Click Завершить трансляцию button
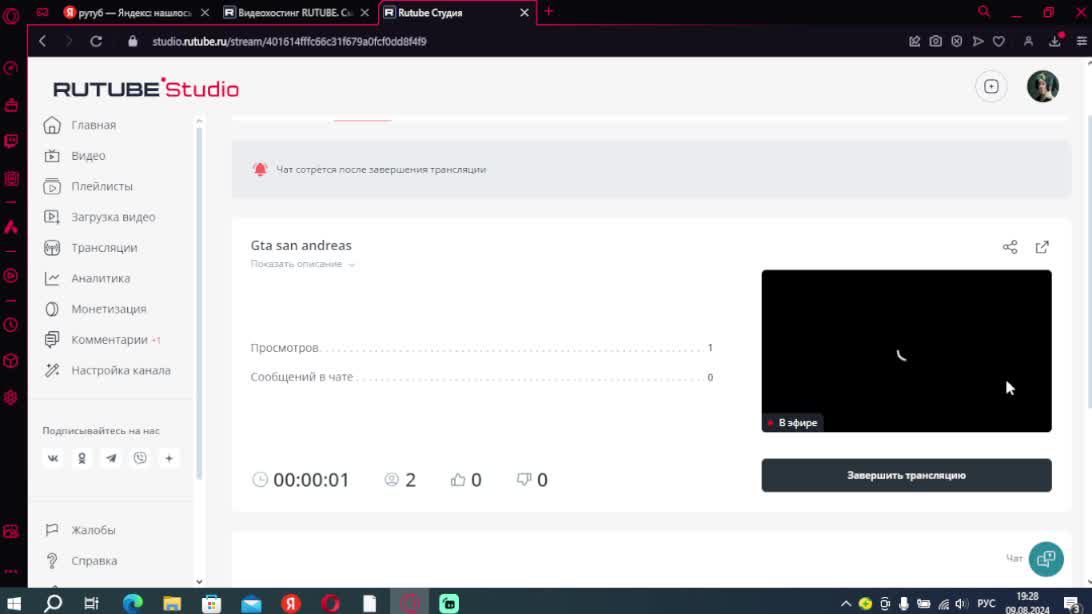Image resolution: width=1092 pixels, height=614 pixels. tap(906, 475)
